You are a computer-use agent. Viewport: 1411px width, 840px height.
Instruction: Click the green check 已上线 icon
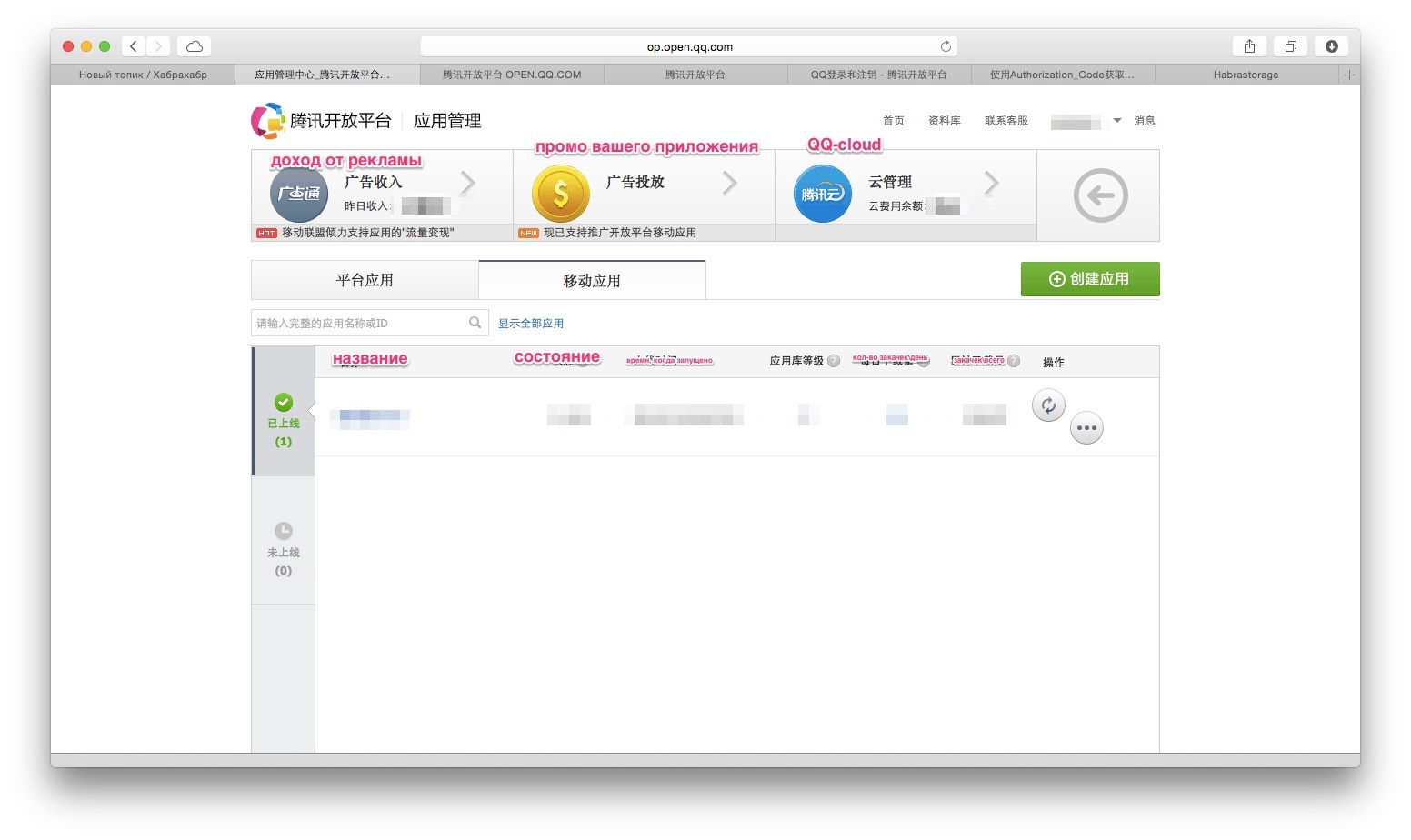(x=284, y=402)
